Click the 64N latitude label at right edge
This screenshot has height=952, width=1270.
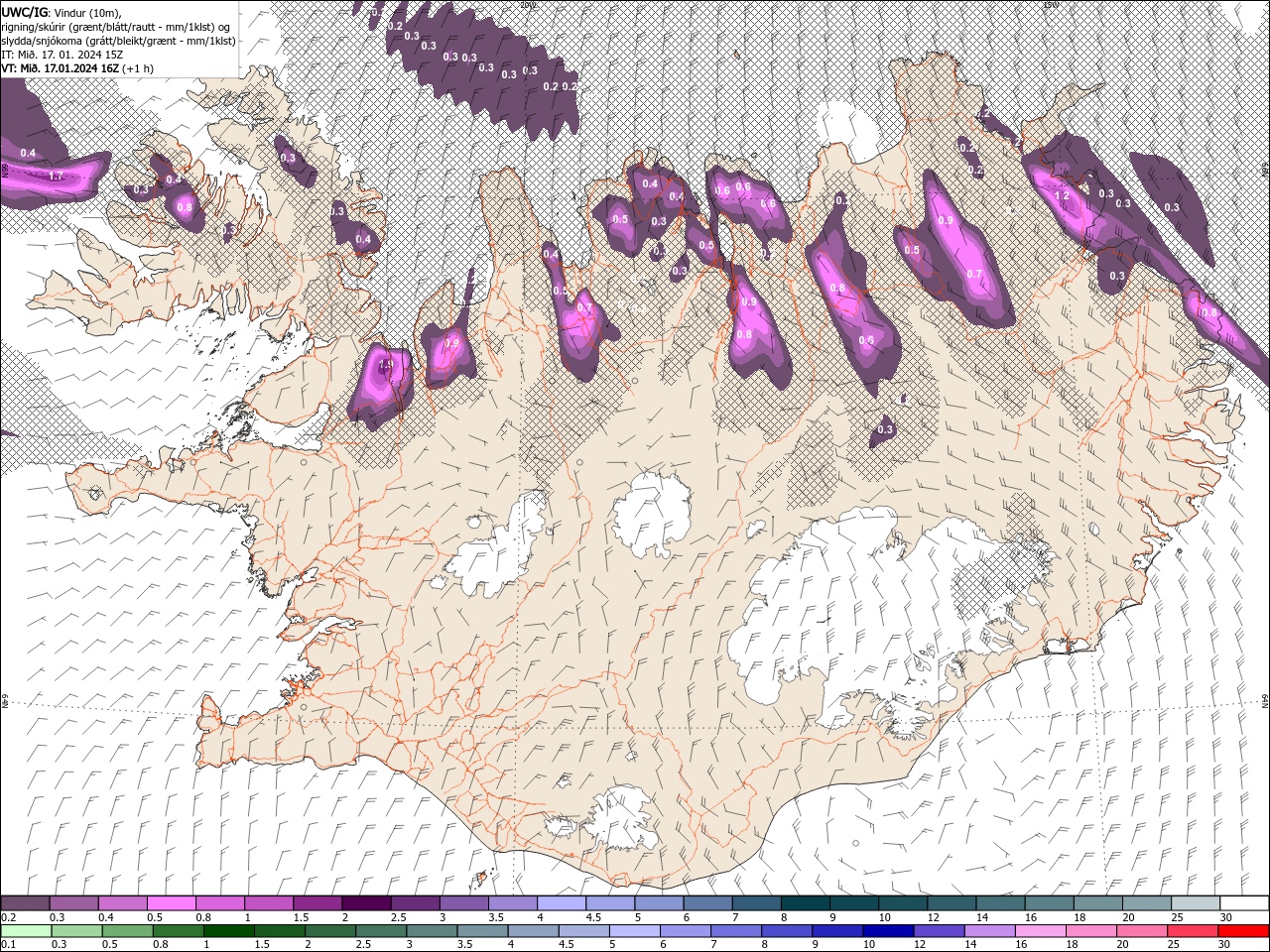coord(1265,701)
